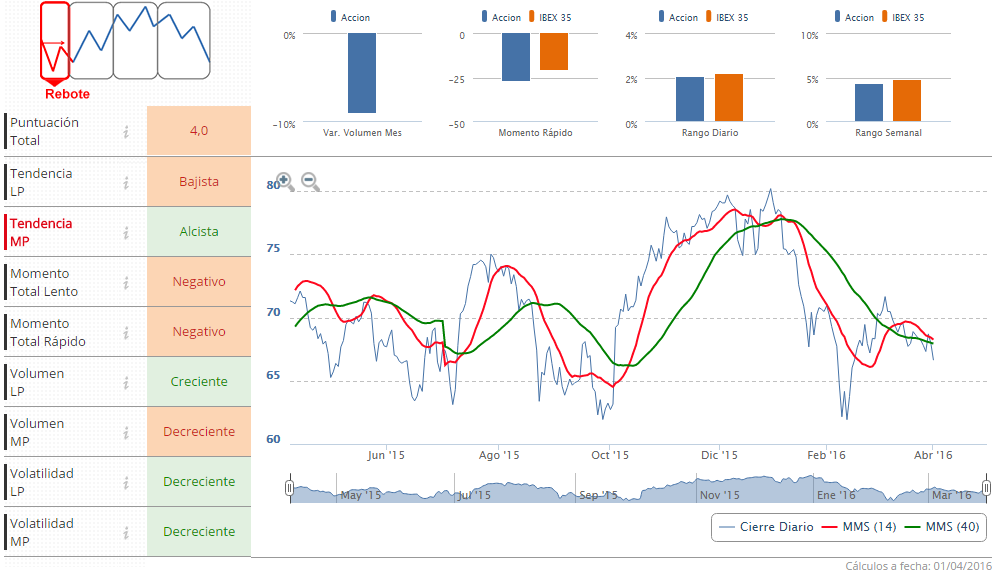Click info icon for Momento Total Lento
This screenshot has height=580, width=999.
click(x=127, y=282)
